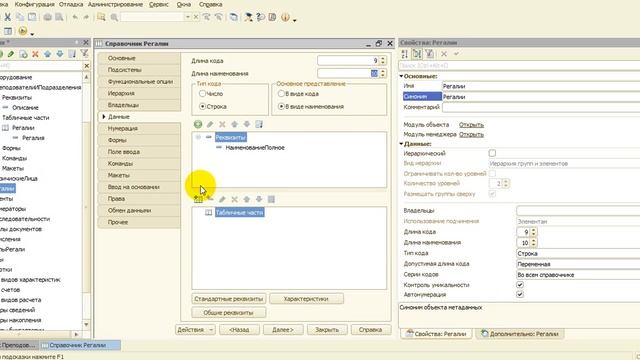Select В виде наименования presentation option
Screen dimensions: 640x360
pyautogui.click(x=281, y=106)
